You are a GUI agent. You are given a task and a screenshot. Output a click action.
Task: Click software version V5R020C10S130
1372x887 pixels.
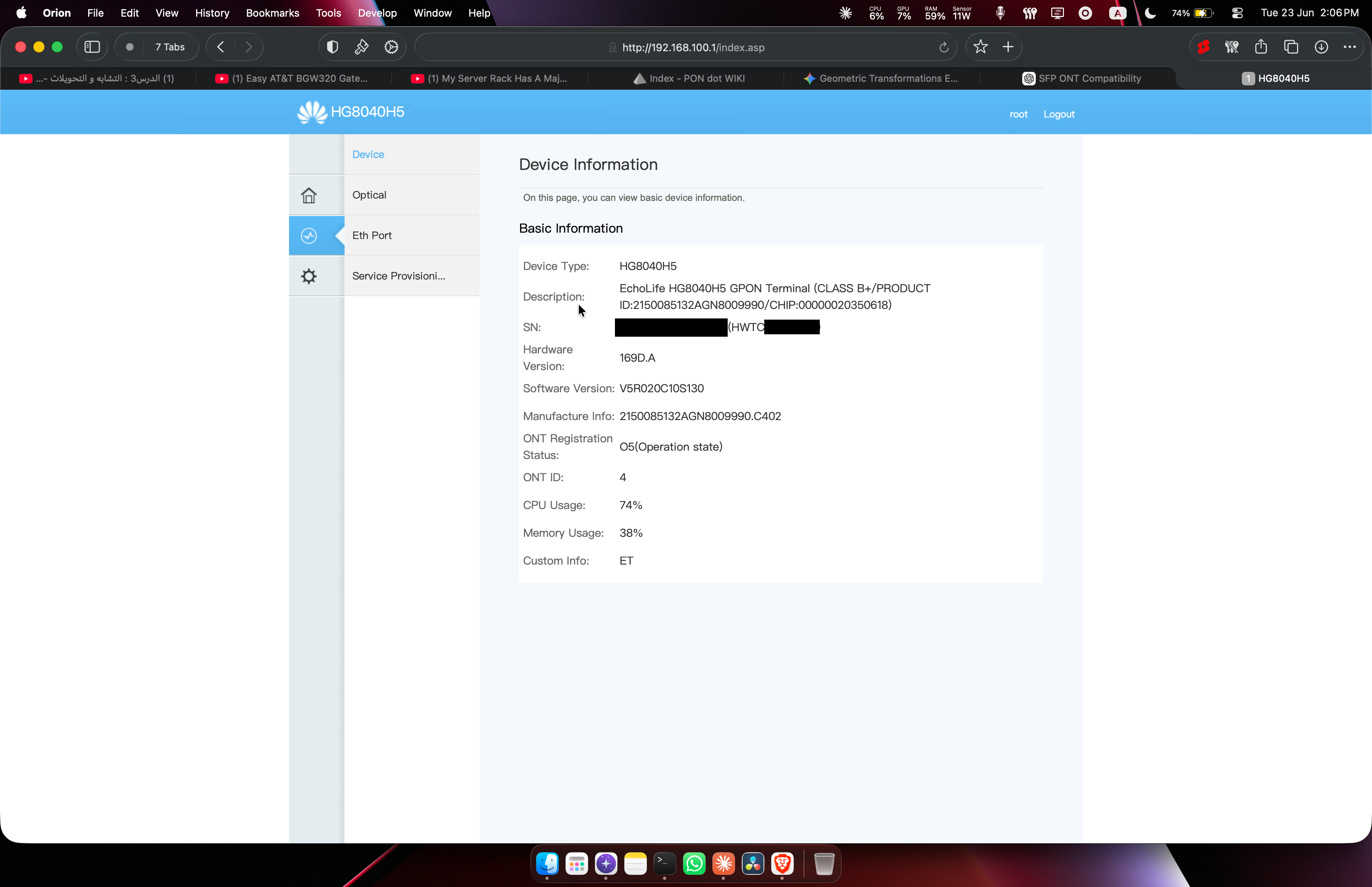click(661, 388)
